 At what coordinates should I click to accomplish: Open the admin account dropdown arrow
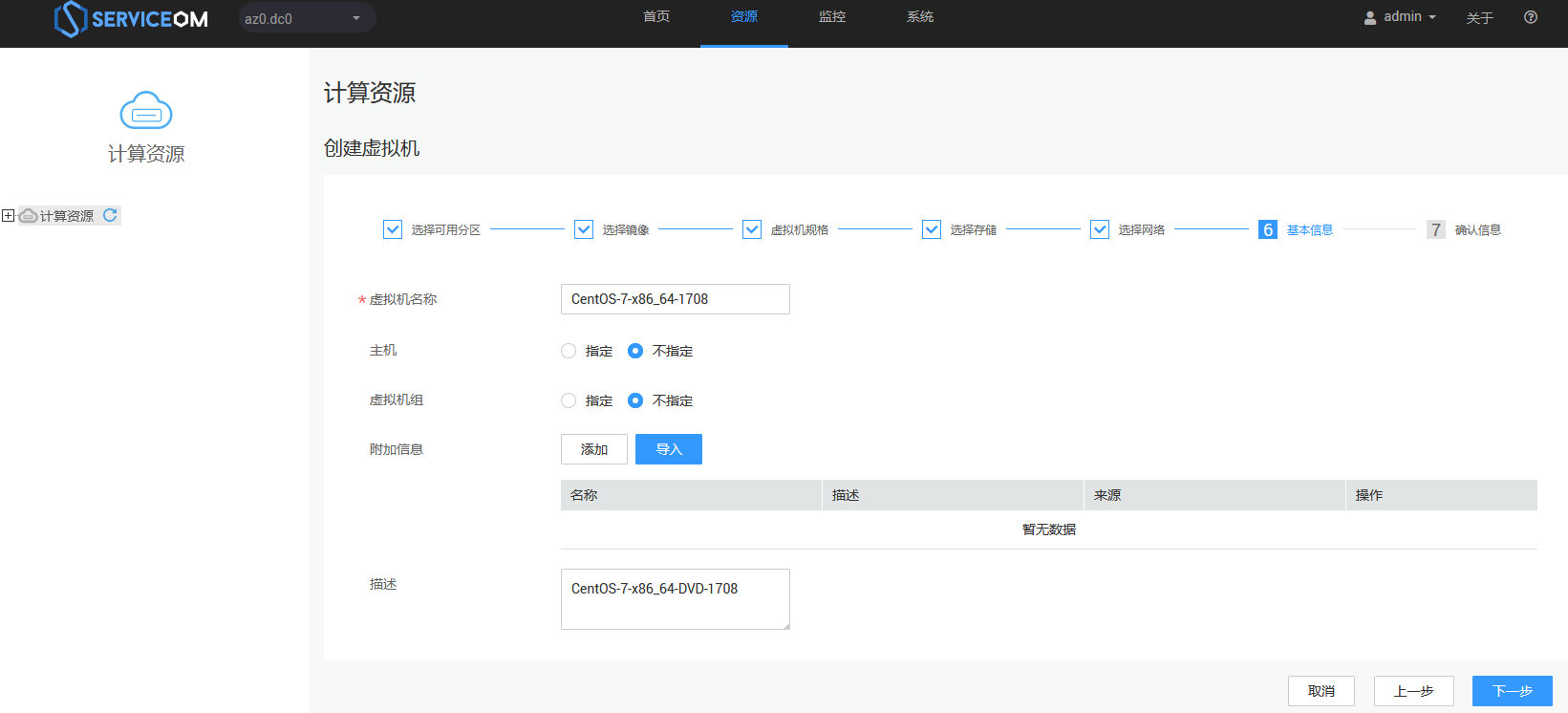point(1432,17)
